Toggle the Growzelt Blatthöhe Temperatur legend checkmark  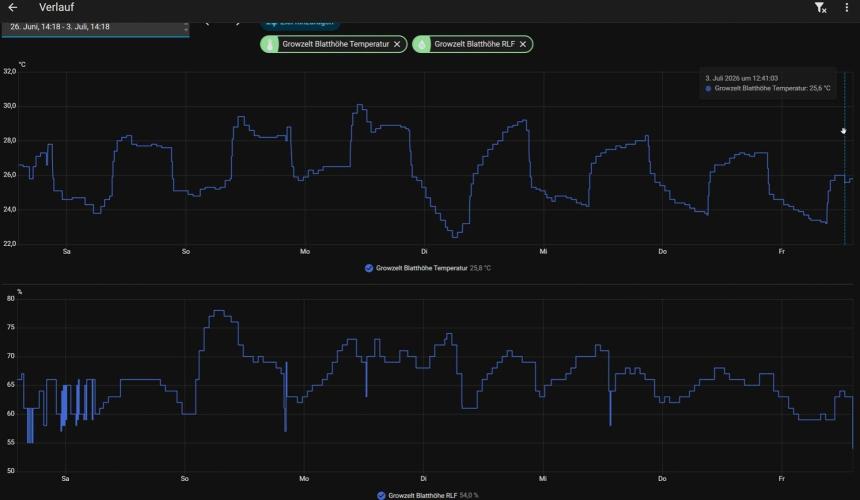[369, 268]
